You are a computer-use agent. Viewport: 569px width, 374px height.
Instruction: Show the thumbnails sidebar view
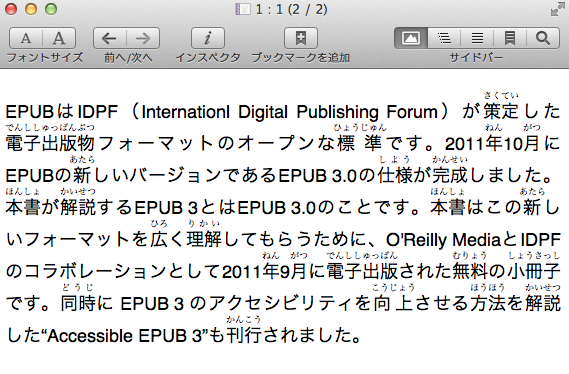coord(411,38)
